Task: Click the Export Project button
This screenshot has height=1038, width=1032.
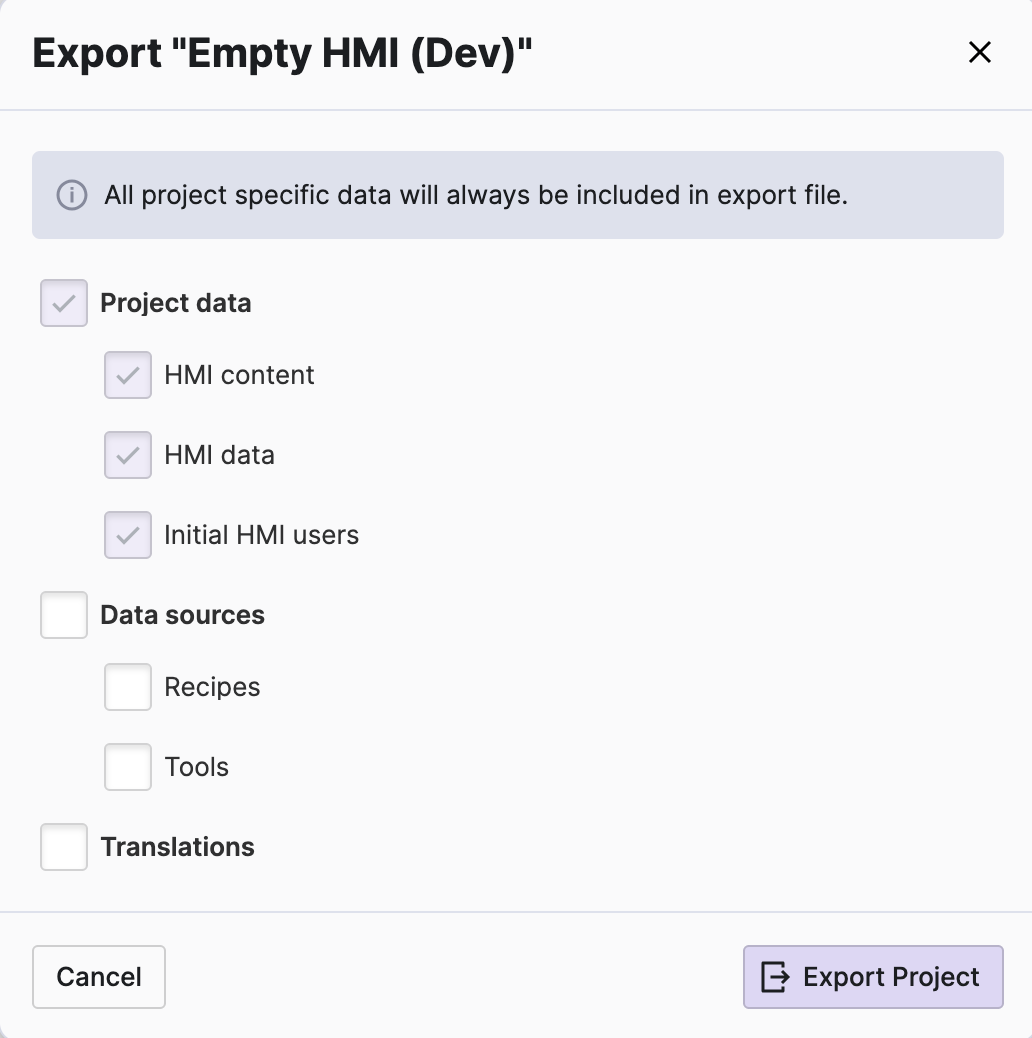Action: [872, 977]
